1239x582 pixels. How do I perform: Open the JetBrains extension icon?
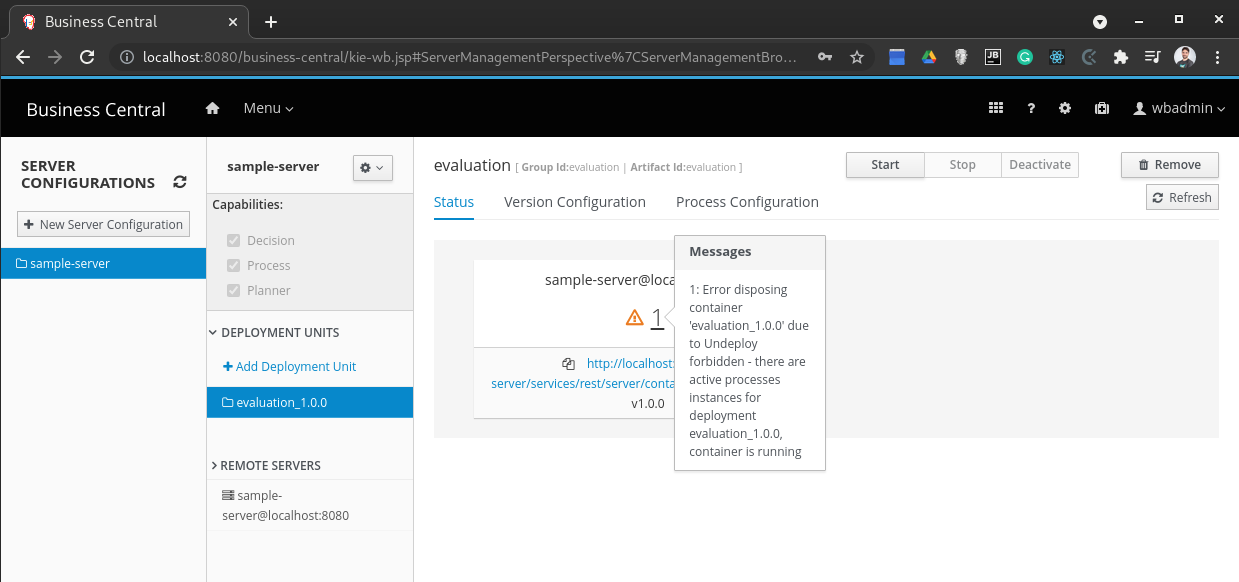tap(993, 57)
